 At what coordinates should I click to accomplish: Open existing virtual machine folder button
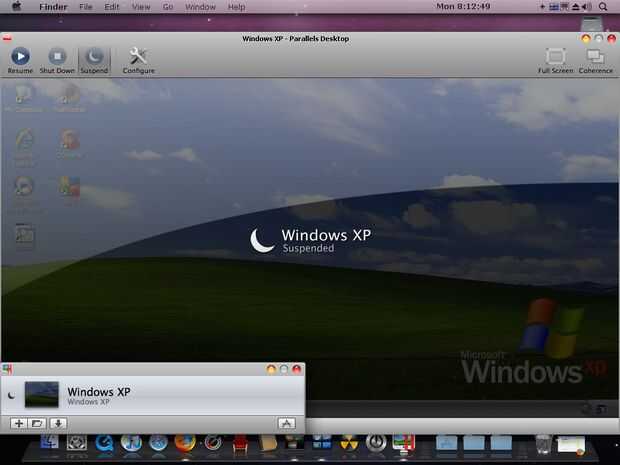[37, 423]
